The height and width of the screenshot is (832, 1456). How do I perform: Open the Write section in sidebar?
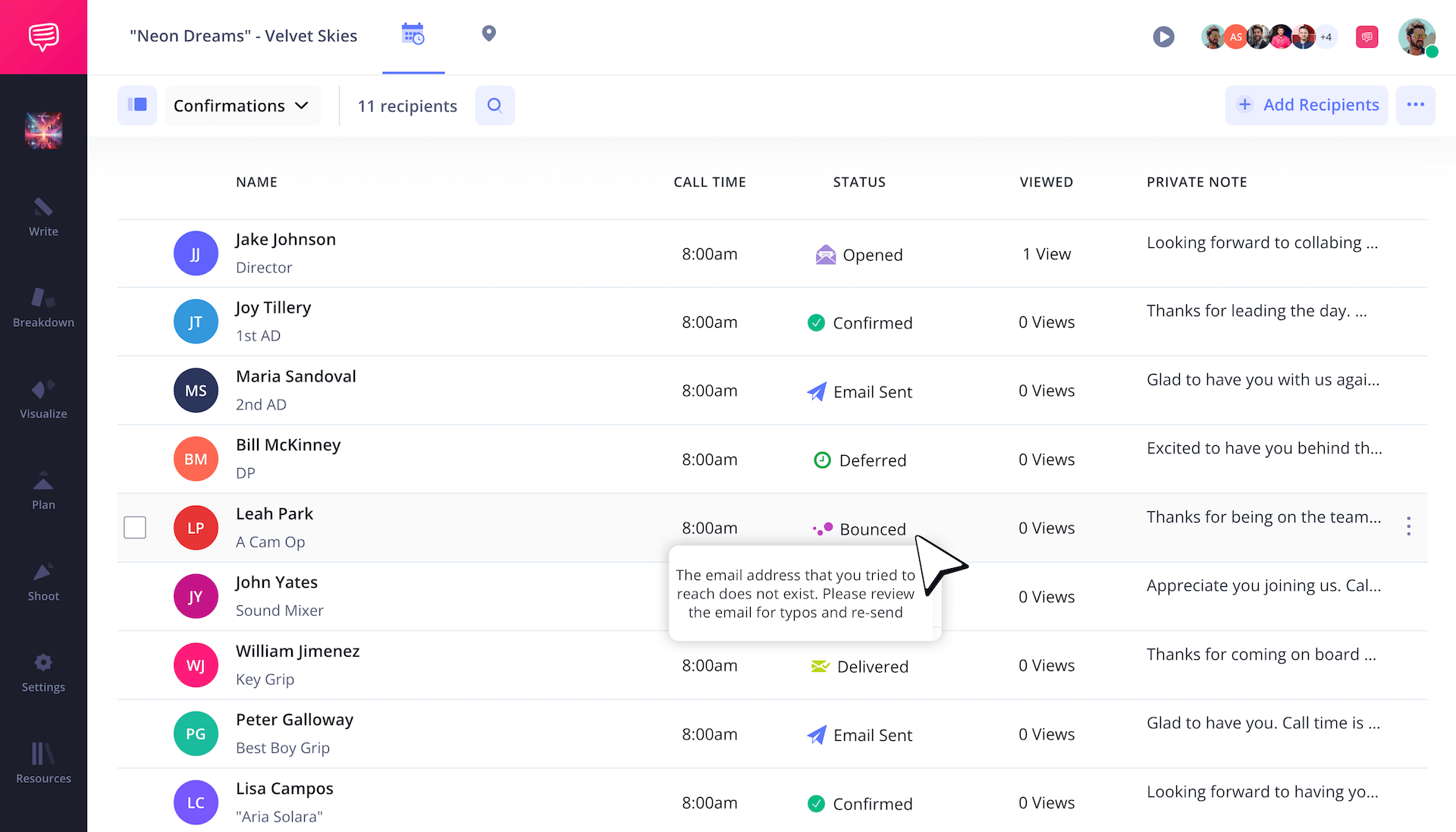pos(43,217)
